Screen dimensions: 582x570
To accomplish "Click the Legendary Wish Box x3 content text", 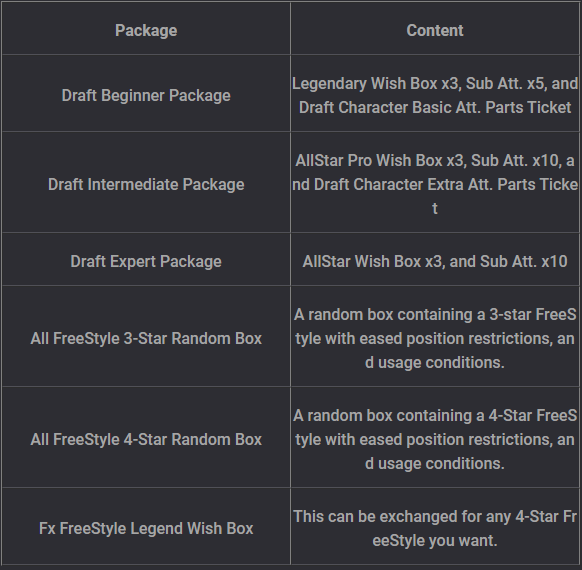I will pyautogui.click(x=435, y=95).
